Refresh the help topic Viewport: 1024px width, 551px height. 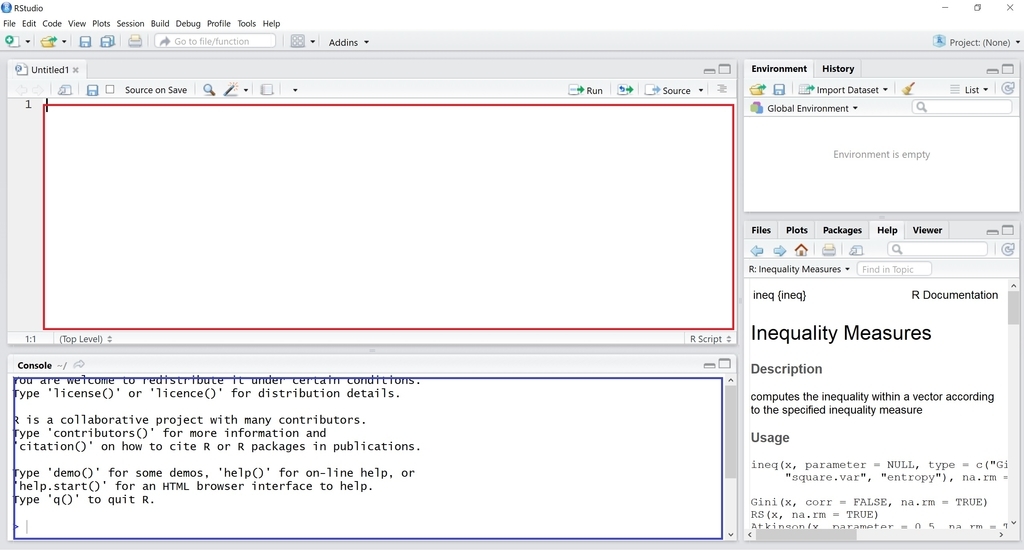click(1008, 249)
